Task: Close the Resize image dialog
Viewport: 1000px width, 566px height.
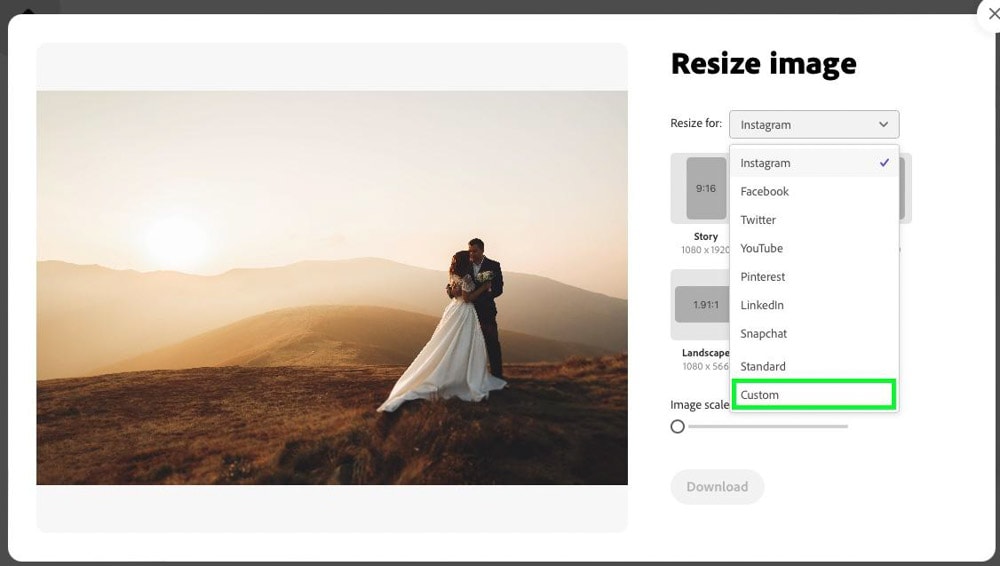Action: click(992, 14)
